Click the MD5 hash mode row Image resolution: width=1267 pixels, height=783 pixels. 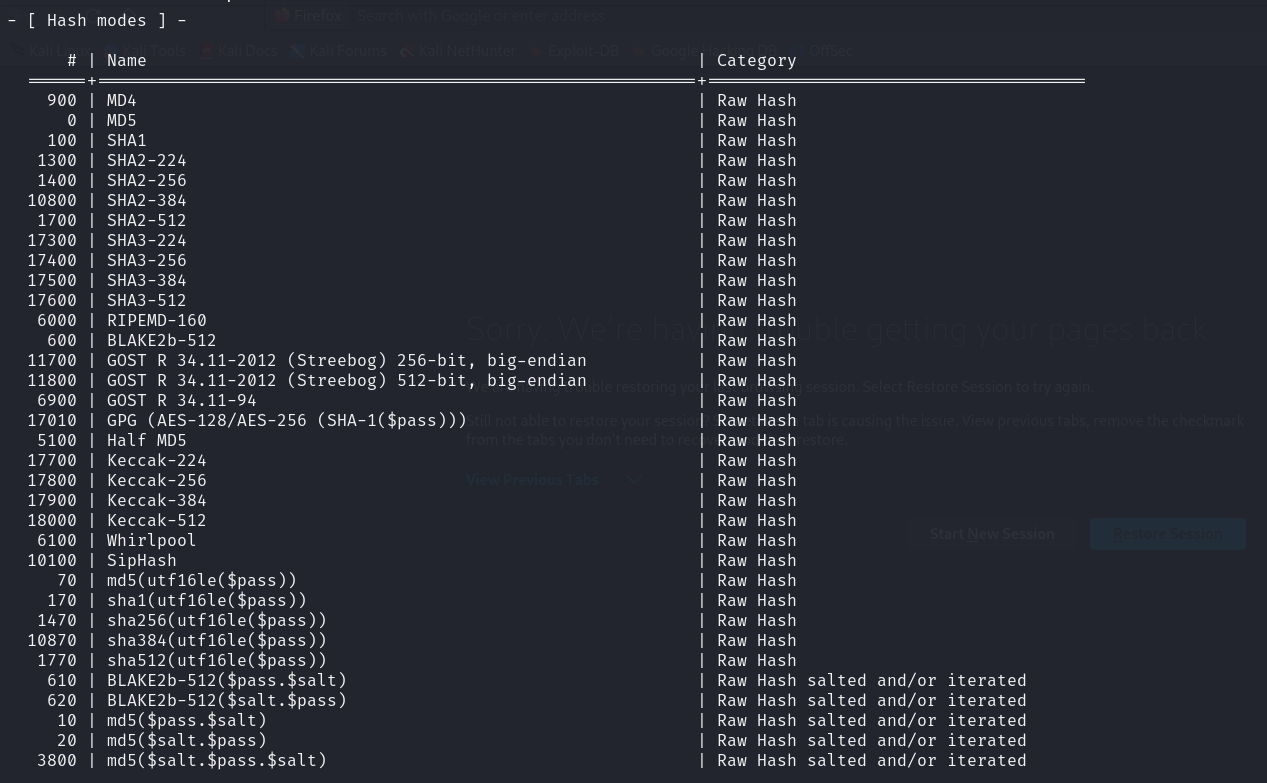tap(122, 120)
